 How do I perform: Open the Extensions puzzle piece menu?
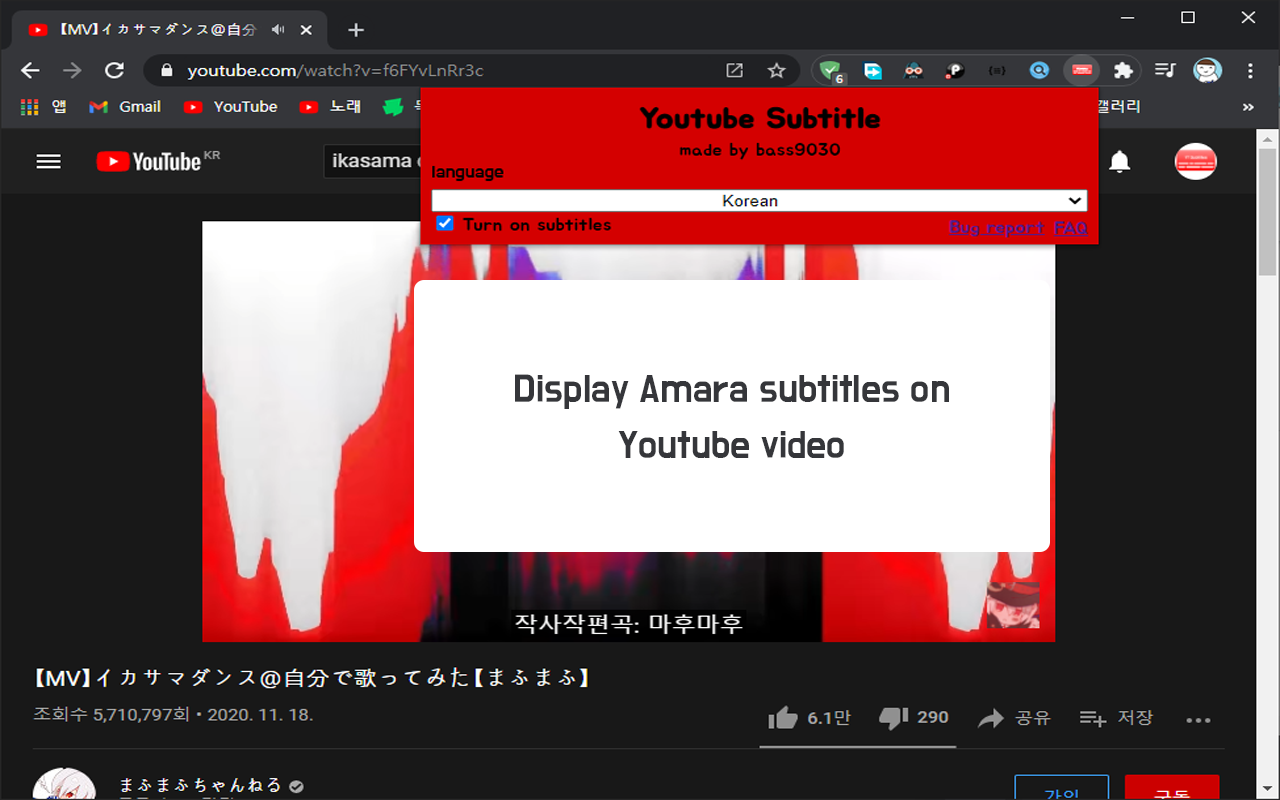click(x=1123, y=70)
